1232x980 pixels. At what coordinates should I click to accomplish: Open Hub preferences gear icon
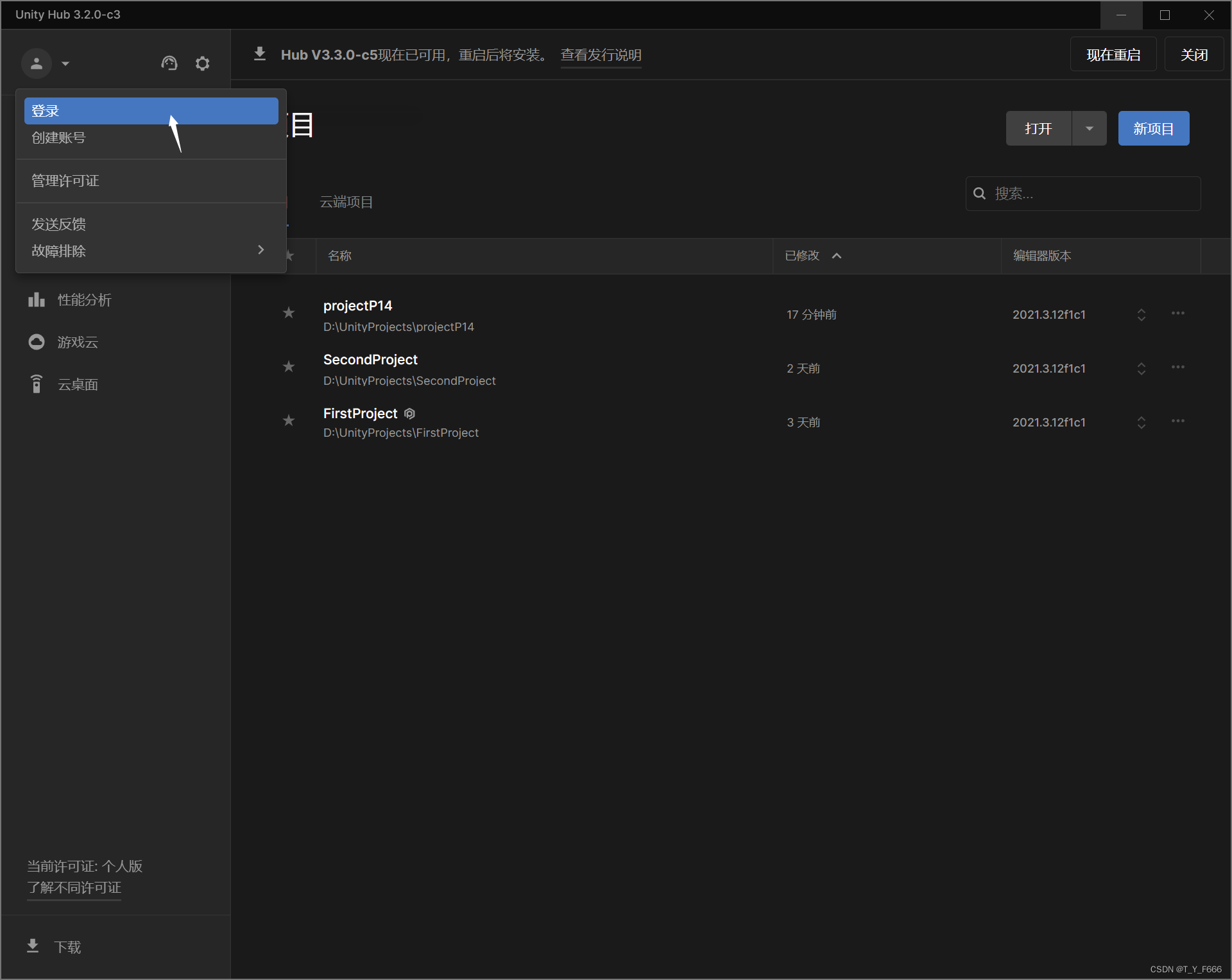(203, 63)
